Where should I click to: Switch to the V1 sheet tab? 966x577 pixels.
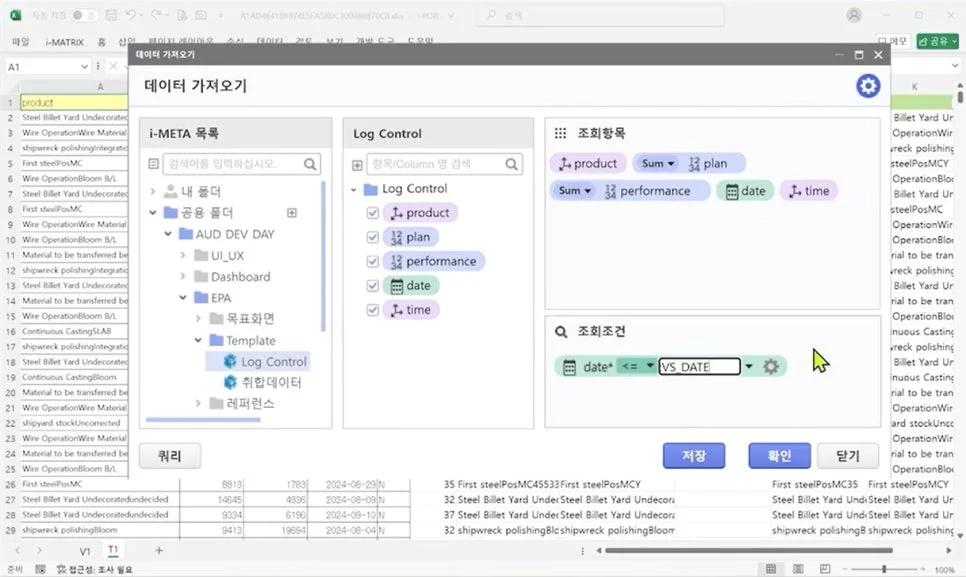(85, 551)
